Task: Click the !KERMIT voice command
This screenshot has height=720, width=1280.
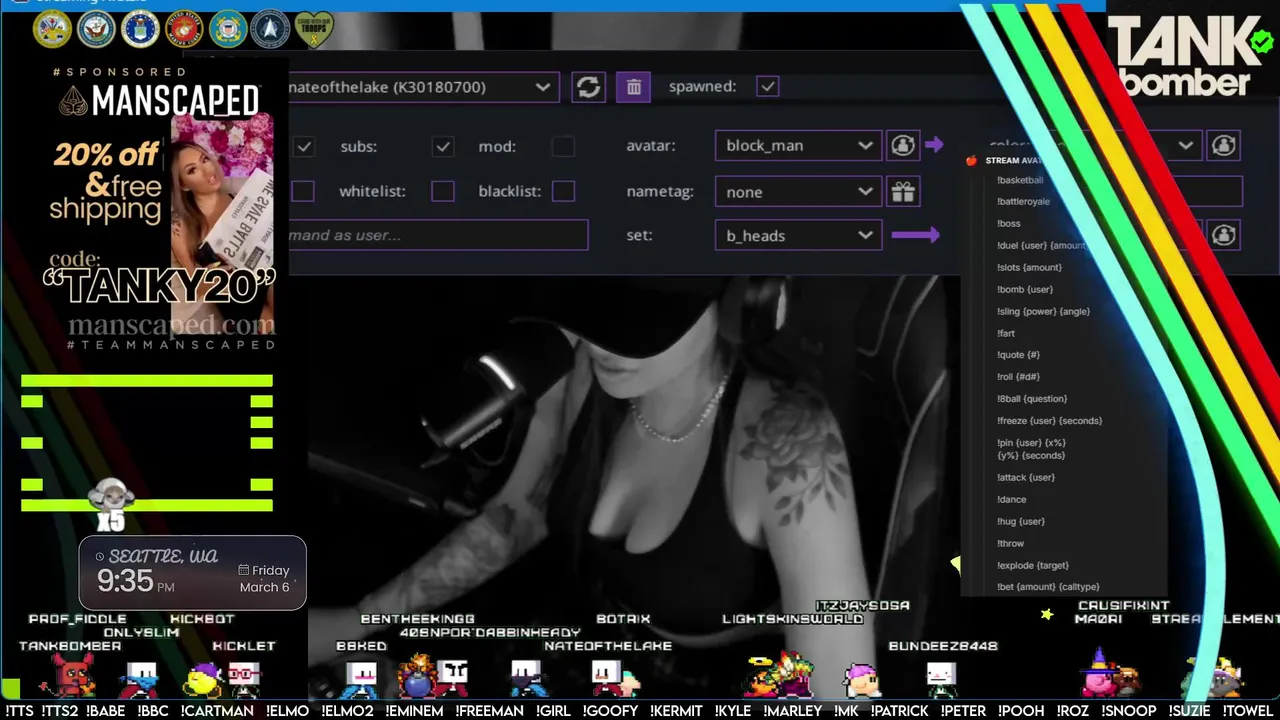Action: click(x=676, y=711)
